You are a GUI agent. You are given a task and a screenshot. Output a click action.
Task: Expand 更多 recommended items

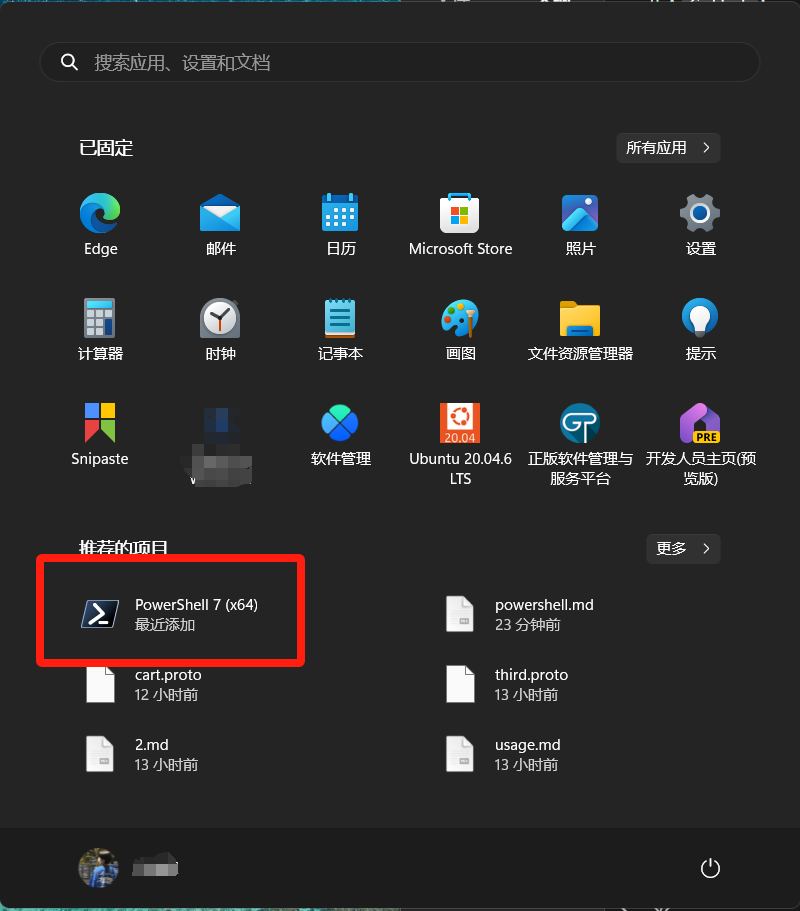click(683, 548)
